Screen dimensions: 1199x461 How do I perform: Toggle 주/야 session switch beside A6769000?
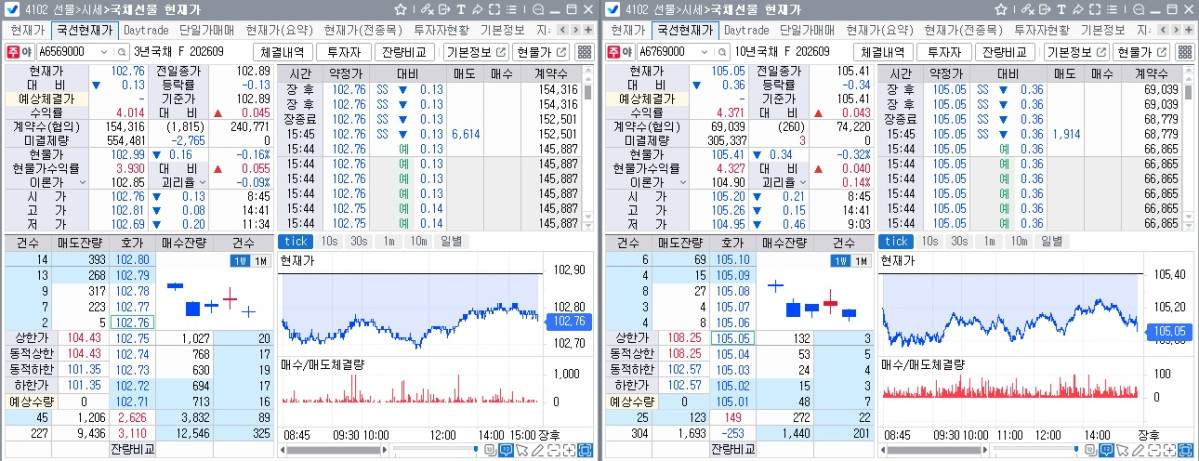coord(619,52)
